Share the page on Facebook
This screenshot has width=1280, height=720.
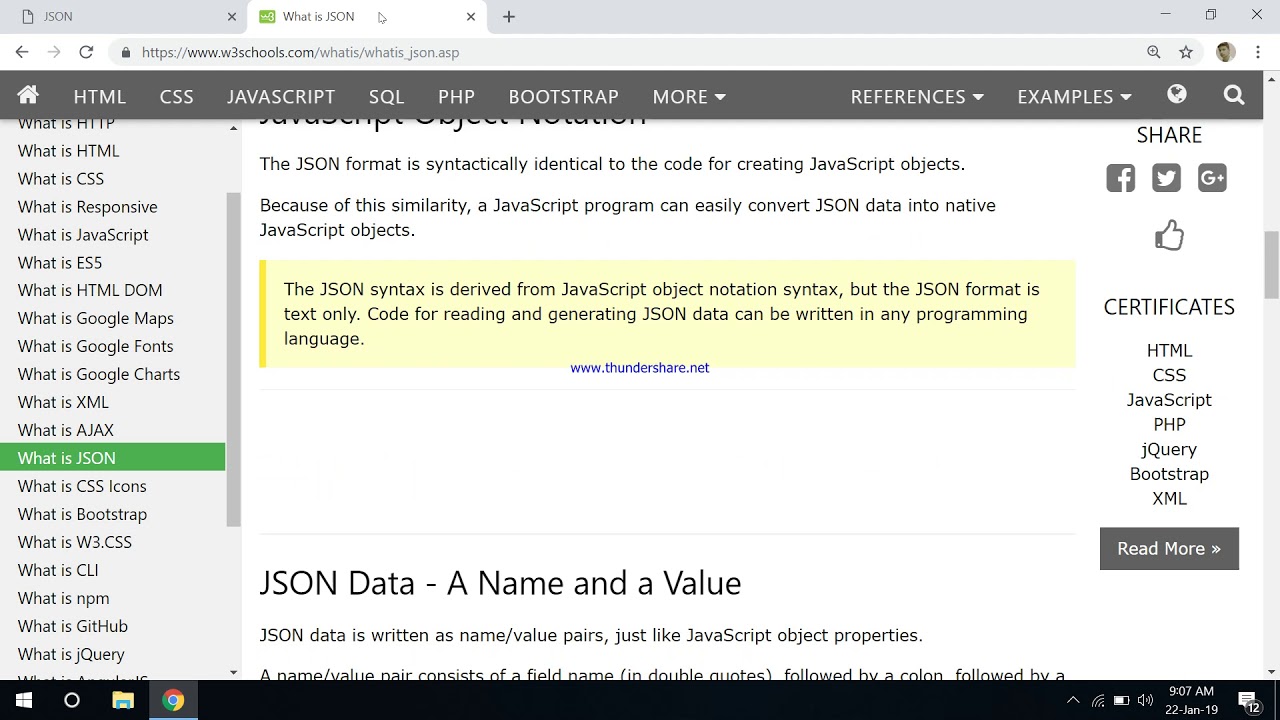click(x=1121, y=178)
